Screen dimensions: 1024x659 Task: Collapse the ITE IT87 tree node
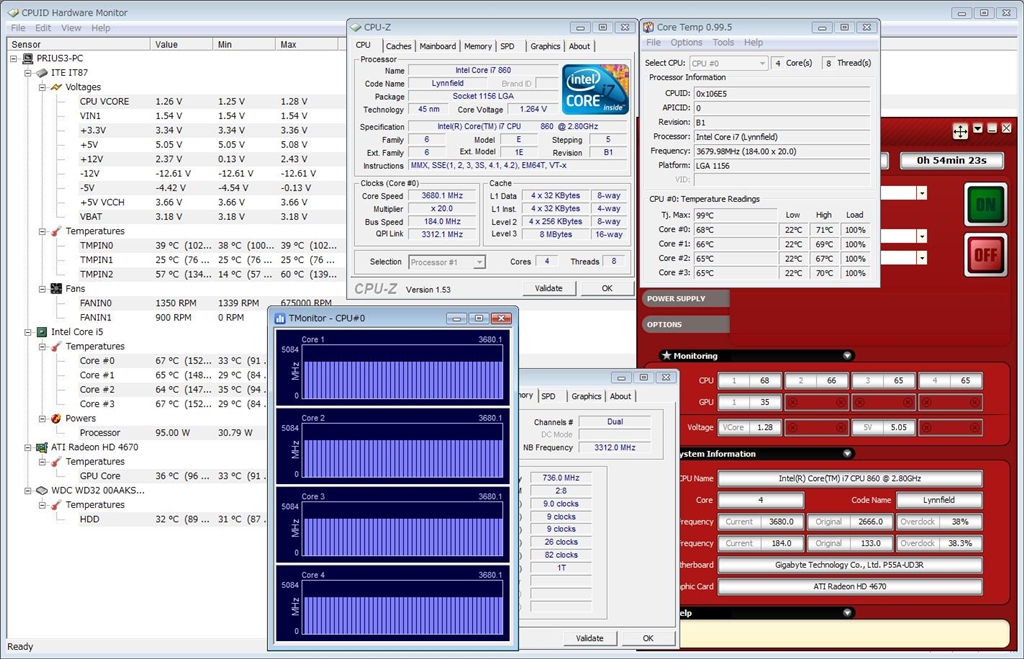28,73
